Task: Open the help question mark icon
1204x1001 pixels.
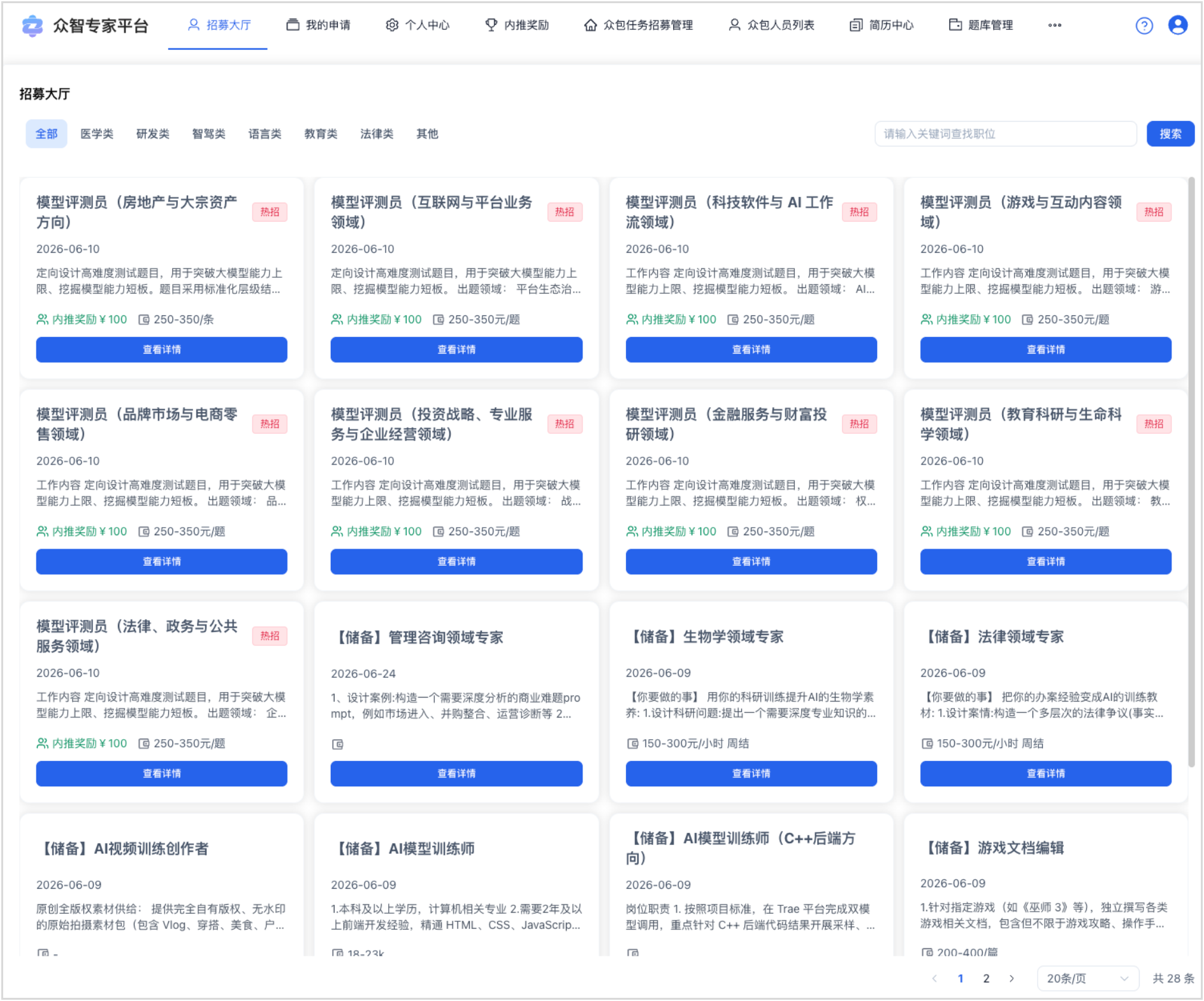Action: pyautogui.click(x=1144, y=25)
